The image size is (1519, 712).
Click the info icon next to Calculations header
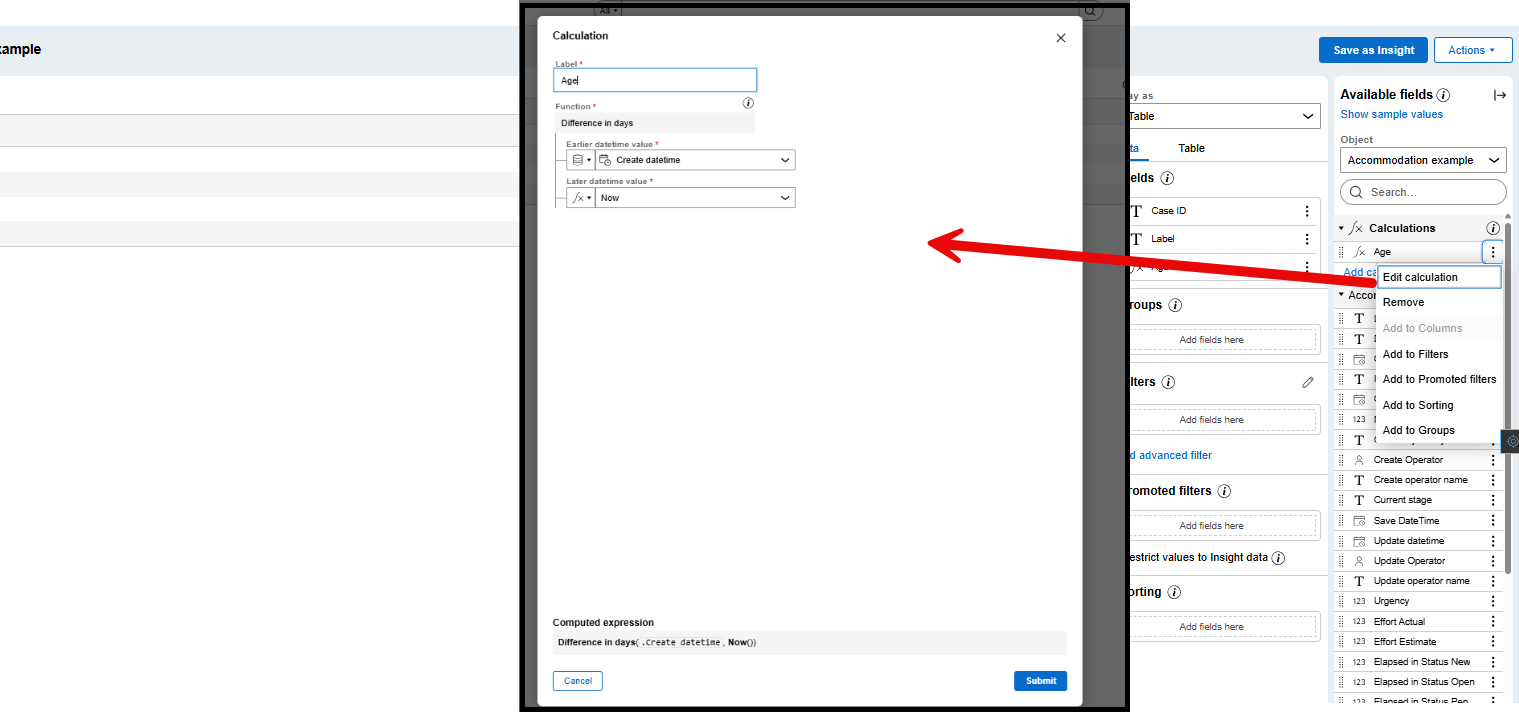1493,228
